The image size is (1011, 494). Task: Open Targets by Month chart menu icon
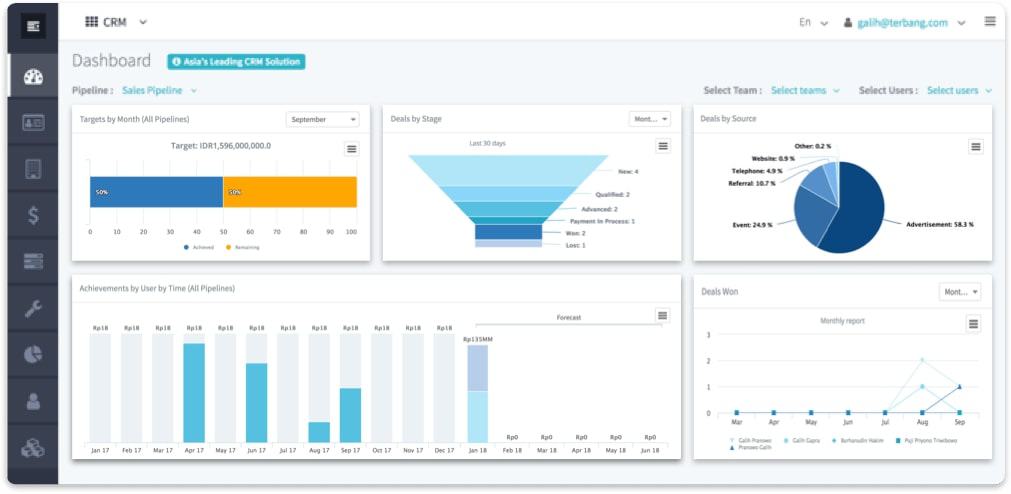[x=351, y=149]
